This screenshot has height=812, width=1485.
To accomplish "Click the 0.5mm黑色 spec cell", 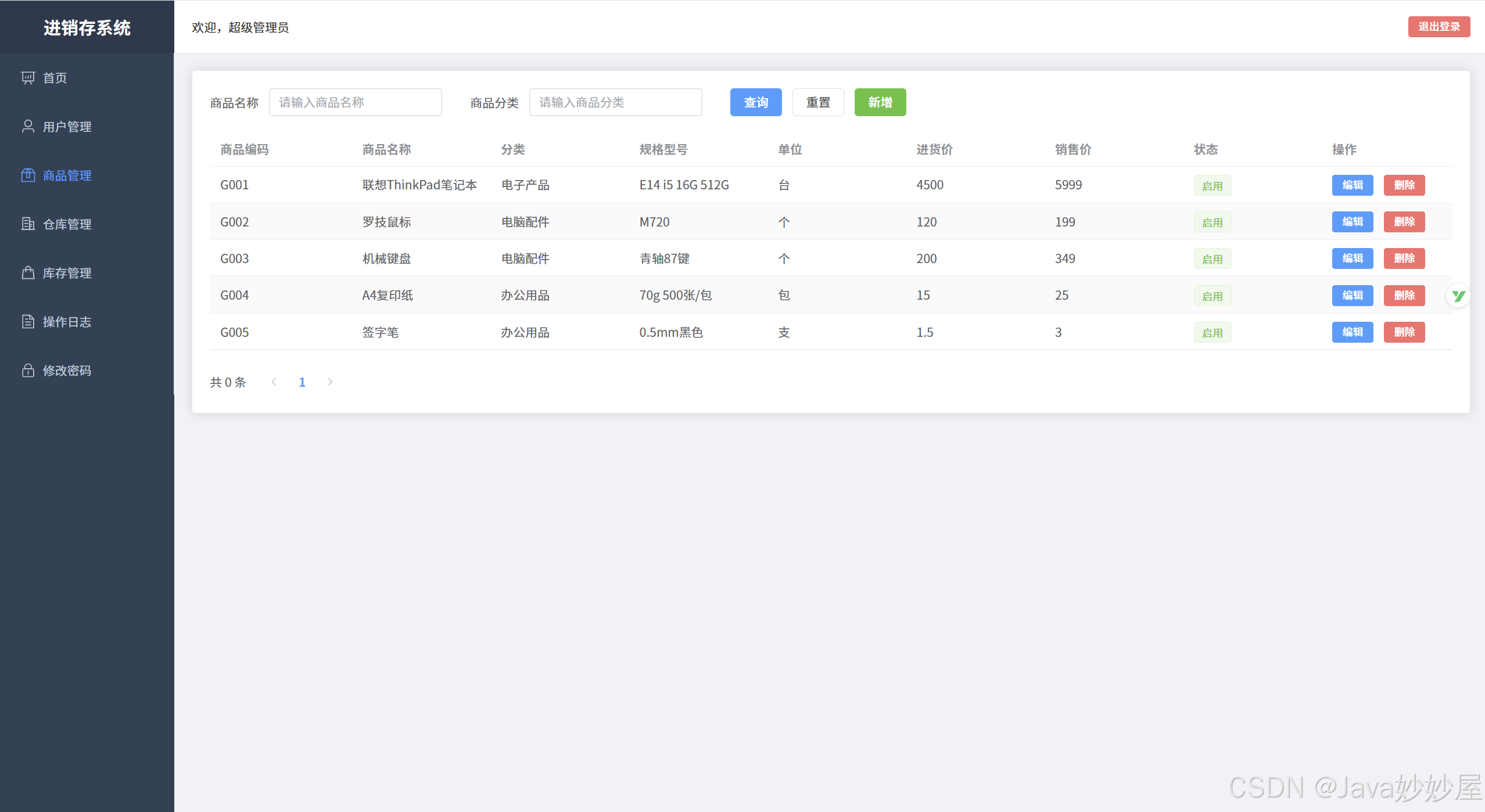I will (671, 332).
